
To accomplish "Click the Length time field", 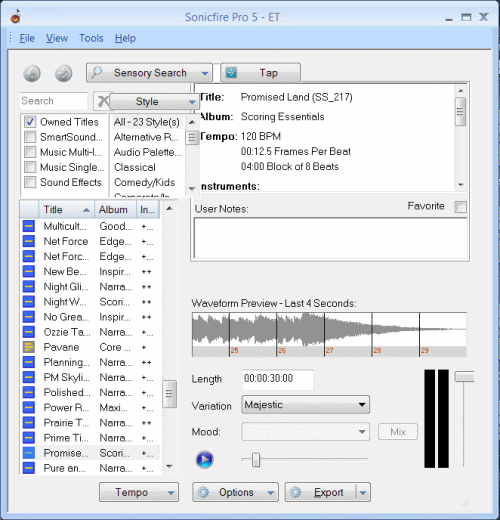I will (x=277, y=379).
